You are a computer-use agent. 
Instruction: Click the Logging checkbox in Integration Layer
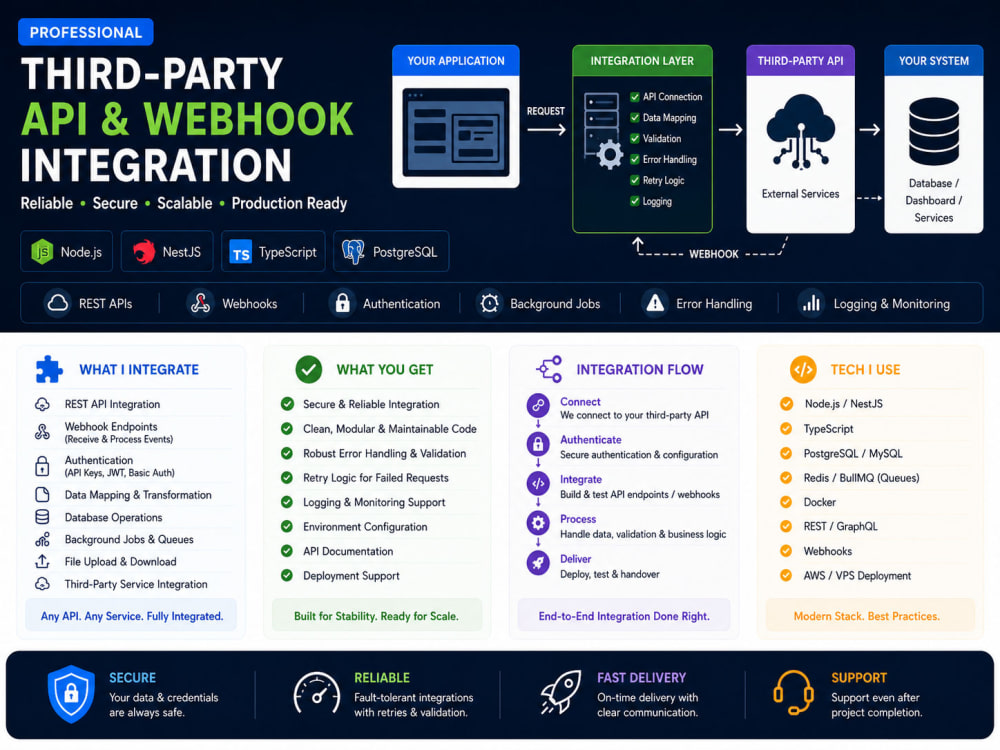pyautogui.click(x=635, y=201)
